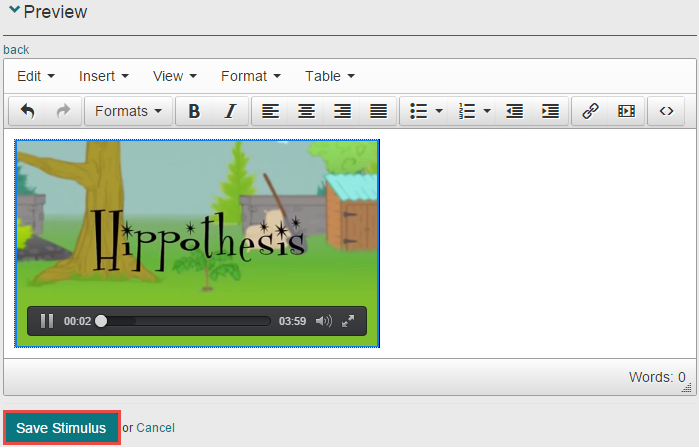699x448 pixels.
Task: Click the back link
Action: point(16,49)
